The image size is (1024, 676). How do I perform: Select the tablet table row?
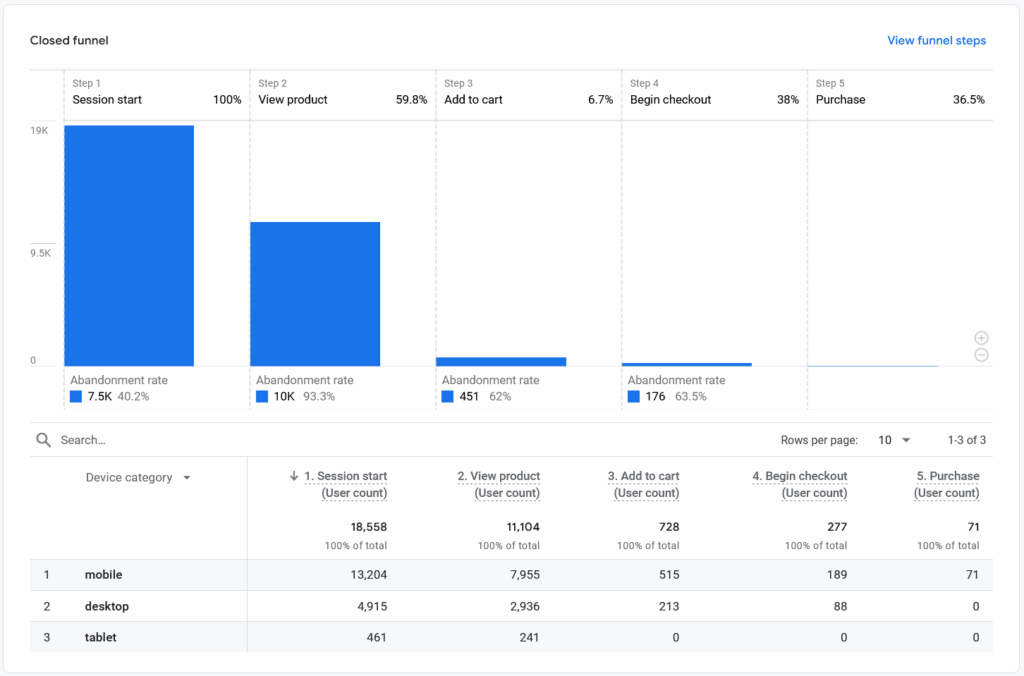click(101, 637)
